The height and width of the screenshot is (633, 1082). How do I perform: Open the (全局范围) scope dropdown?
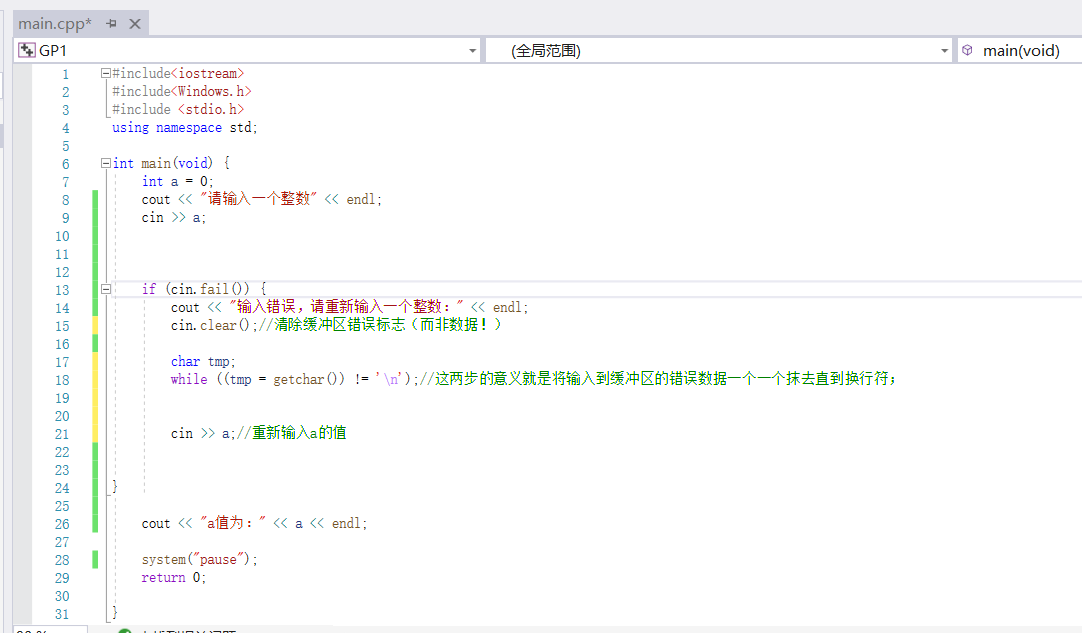tap(945, 50)
